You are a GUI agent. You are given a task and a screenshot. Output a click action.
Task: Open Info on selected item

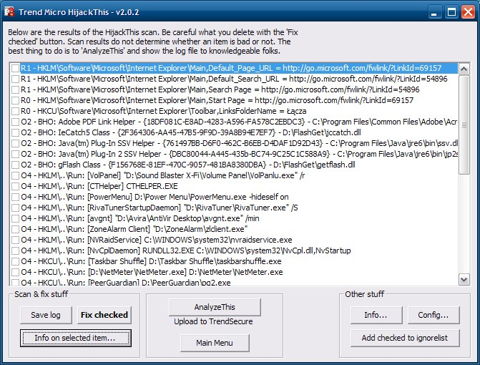click(x=75, y=338)
